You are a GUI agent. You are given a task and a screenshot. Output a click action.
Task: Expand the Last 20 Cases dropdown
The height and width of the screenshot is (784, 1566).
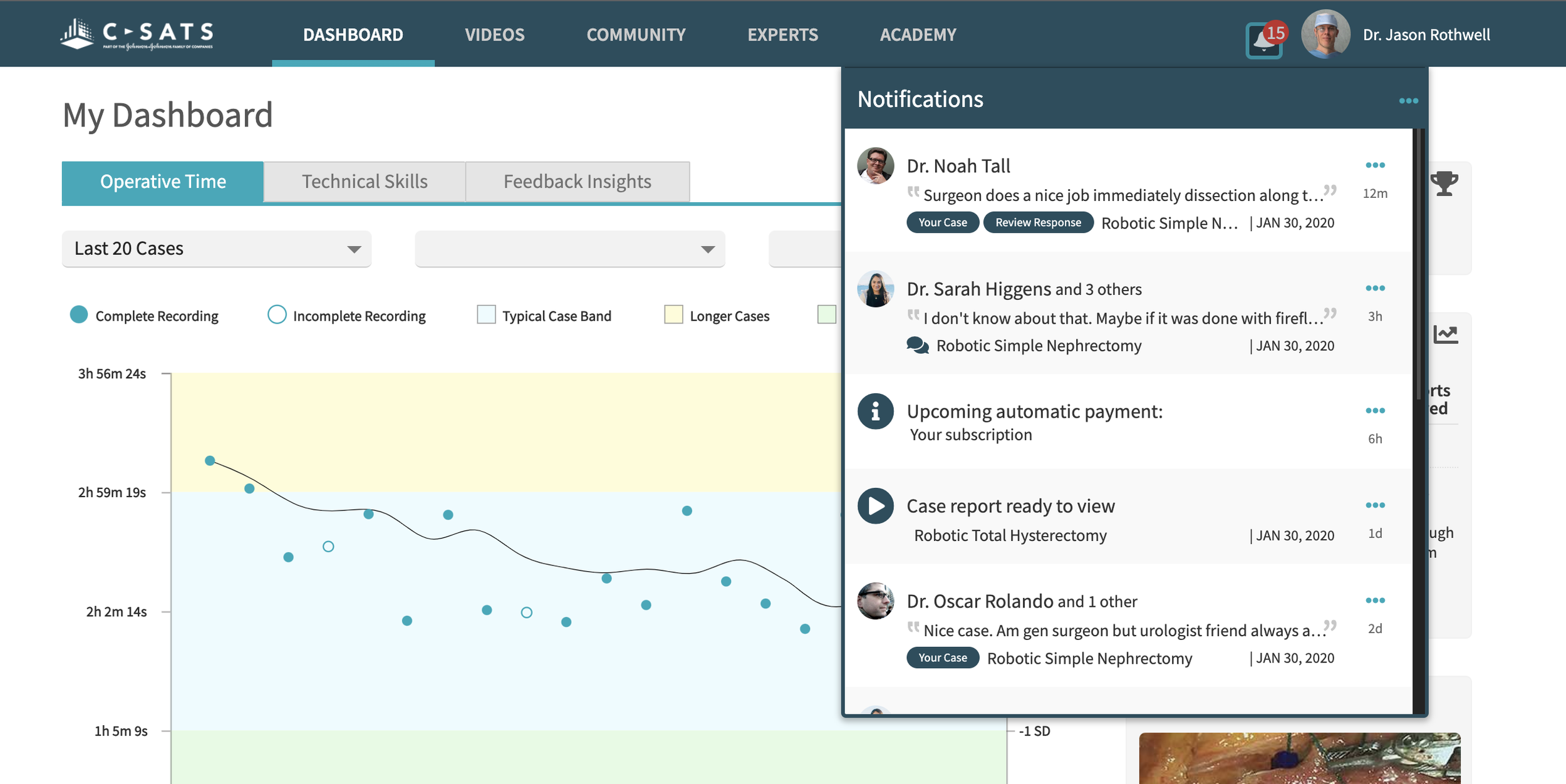pyautogui.click(x=216, y=249)
